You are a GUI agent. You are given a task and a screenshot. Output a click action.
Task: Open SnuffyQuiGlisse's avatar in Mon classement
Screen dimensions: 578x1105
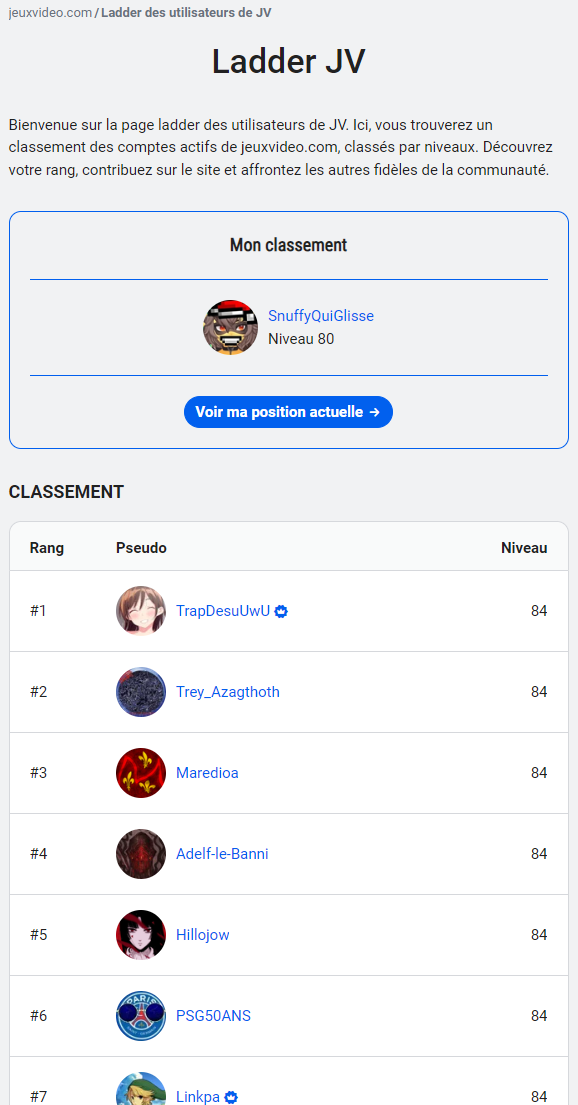click(230, 328)
